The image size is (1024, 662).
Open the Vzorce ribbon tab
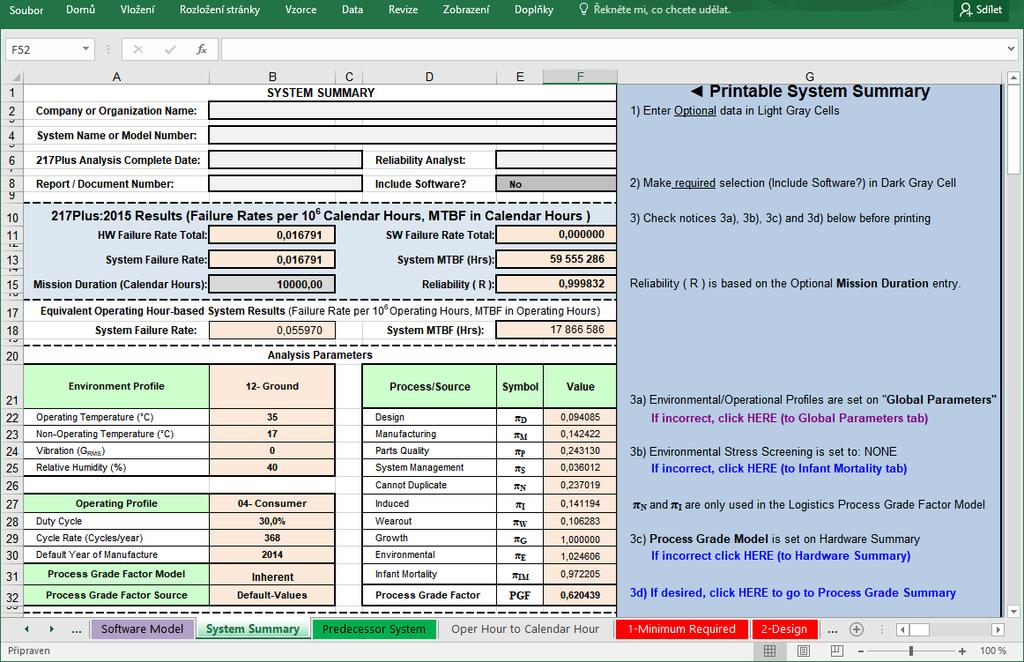[x=300, y=10]
